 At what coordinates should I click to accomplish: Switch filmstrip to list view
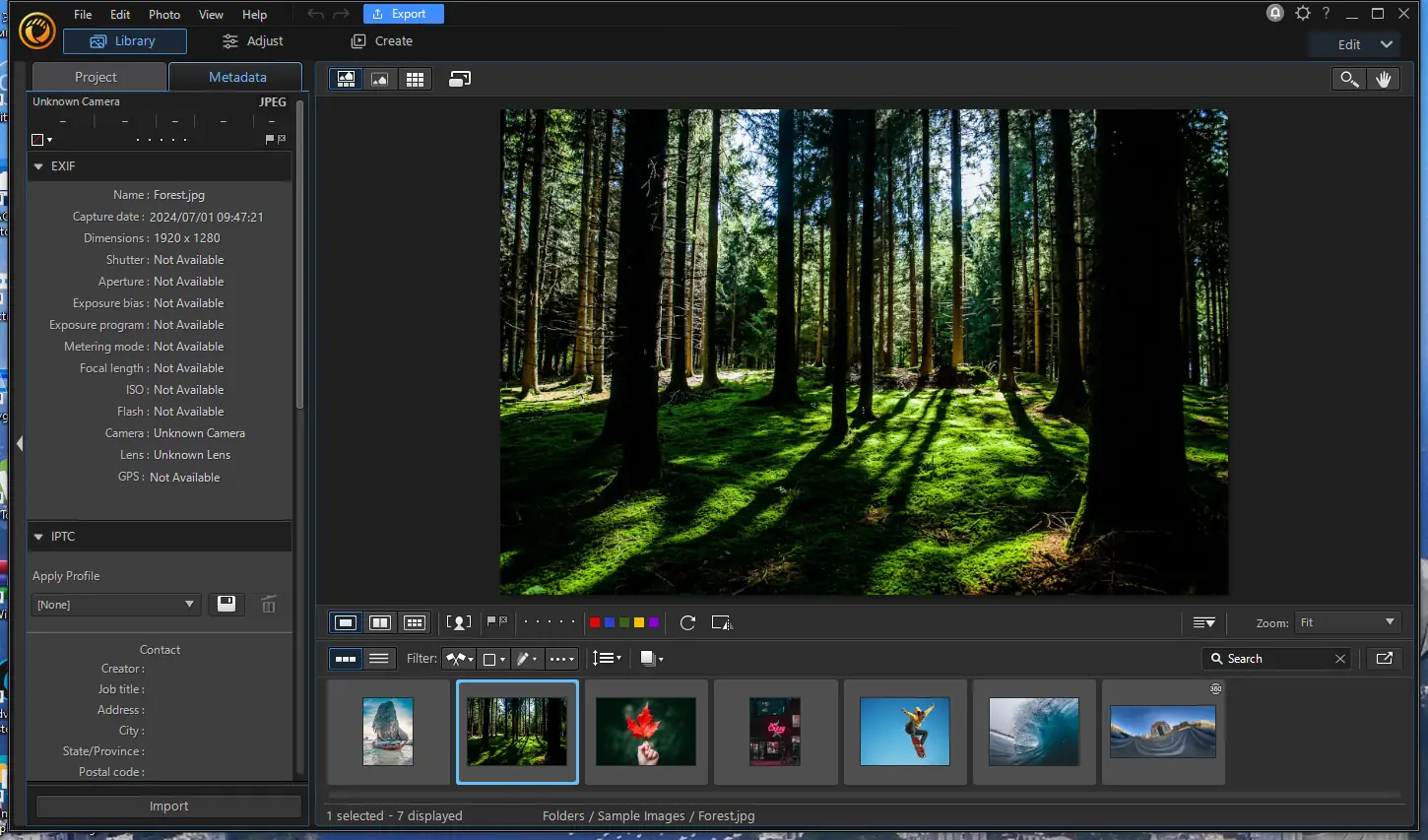[380, 658]
